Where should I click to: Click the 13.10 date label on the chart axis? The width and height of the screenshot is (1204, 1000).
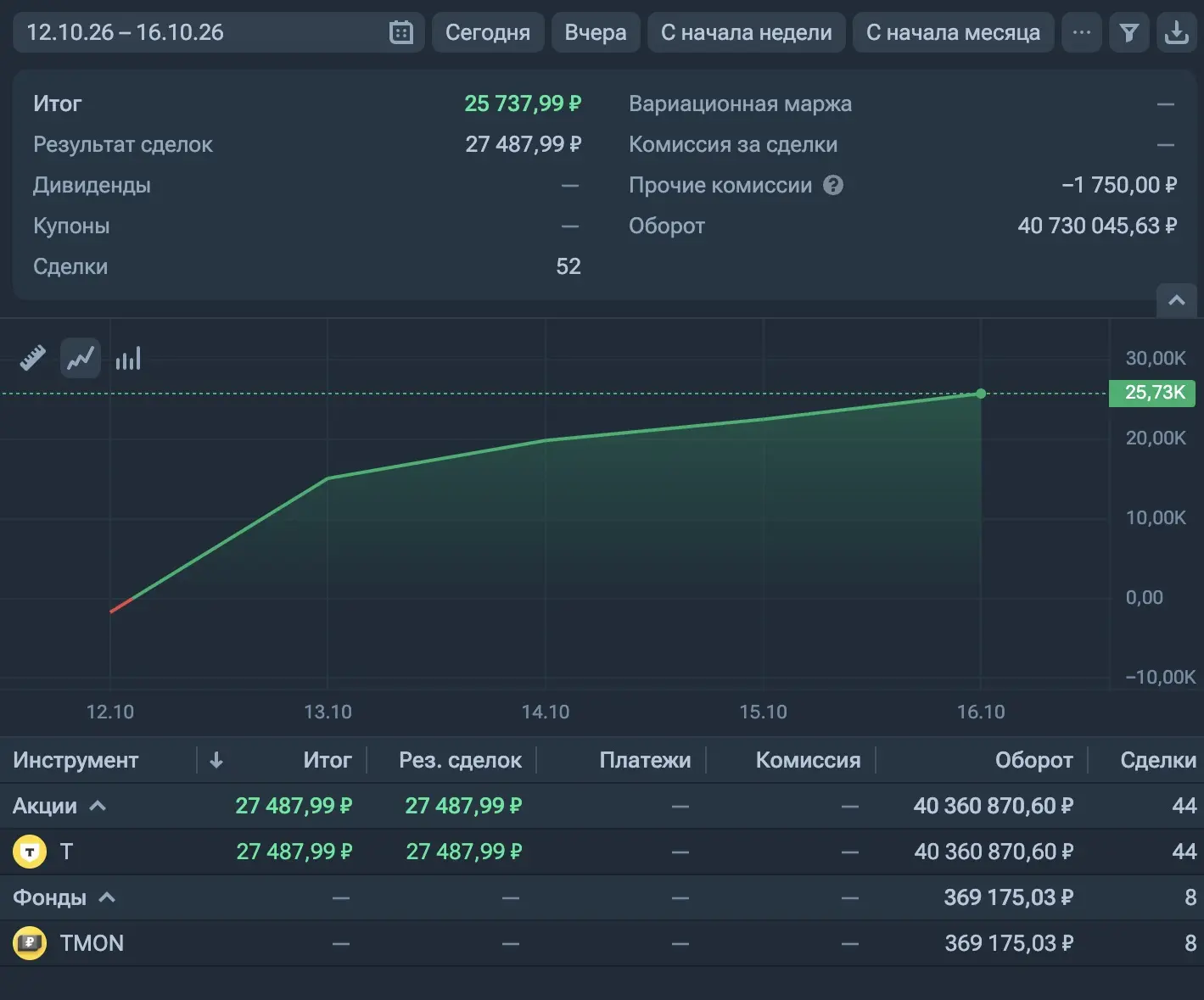328,712
